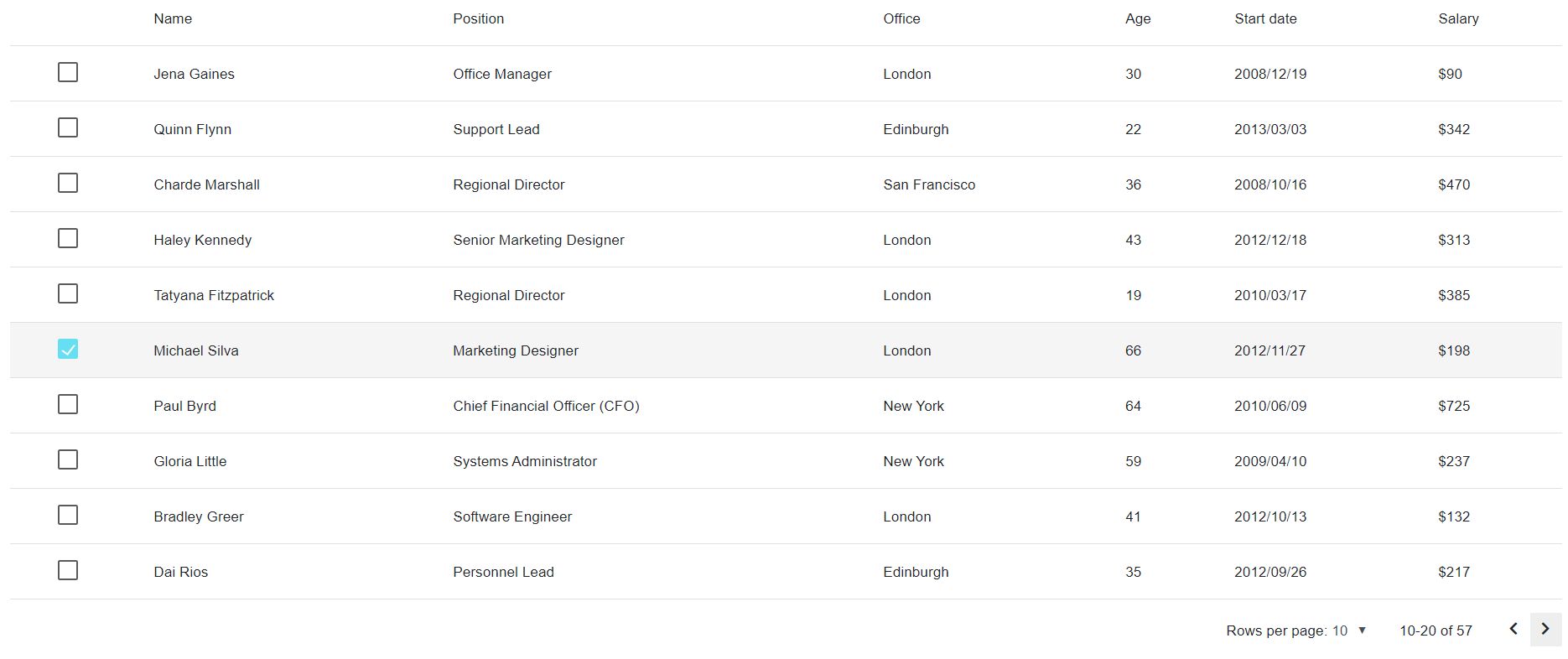The image size is (1568, 659).
Task: Tick the Paul Byrd checkbox
Action: coord(68,405)
